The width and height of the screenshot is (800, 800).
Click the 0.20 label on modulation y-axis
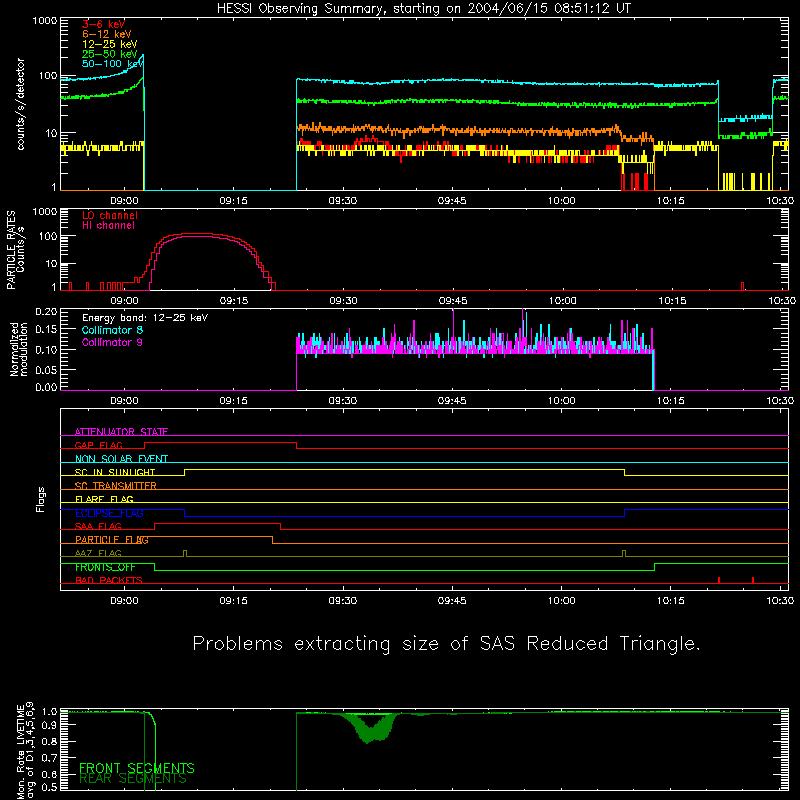[46, 311]
